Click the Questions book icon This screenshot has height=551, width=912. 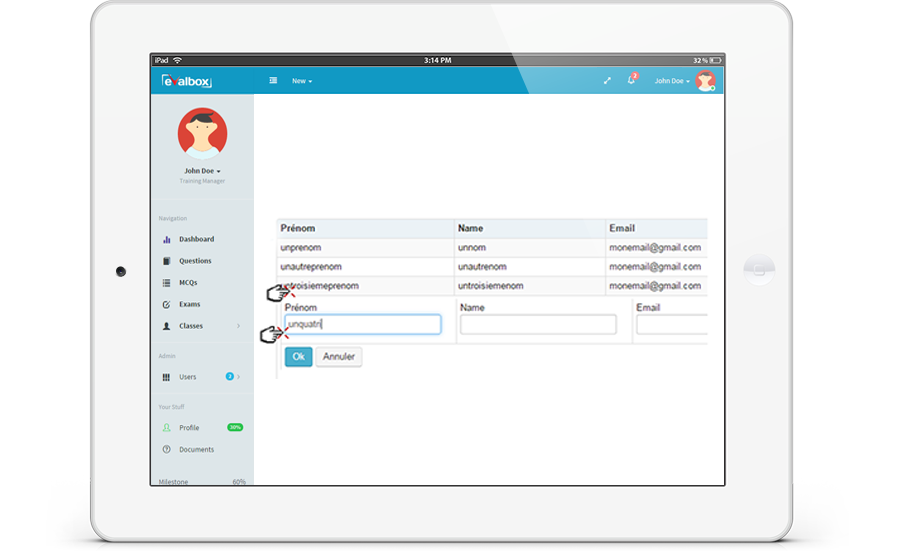pos(166,261)
